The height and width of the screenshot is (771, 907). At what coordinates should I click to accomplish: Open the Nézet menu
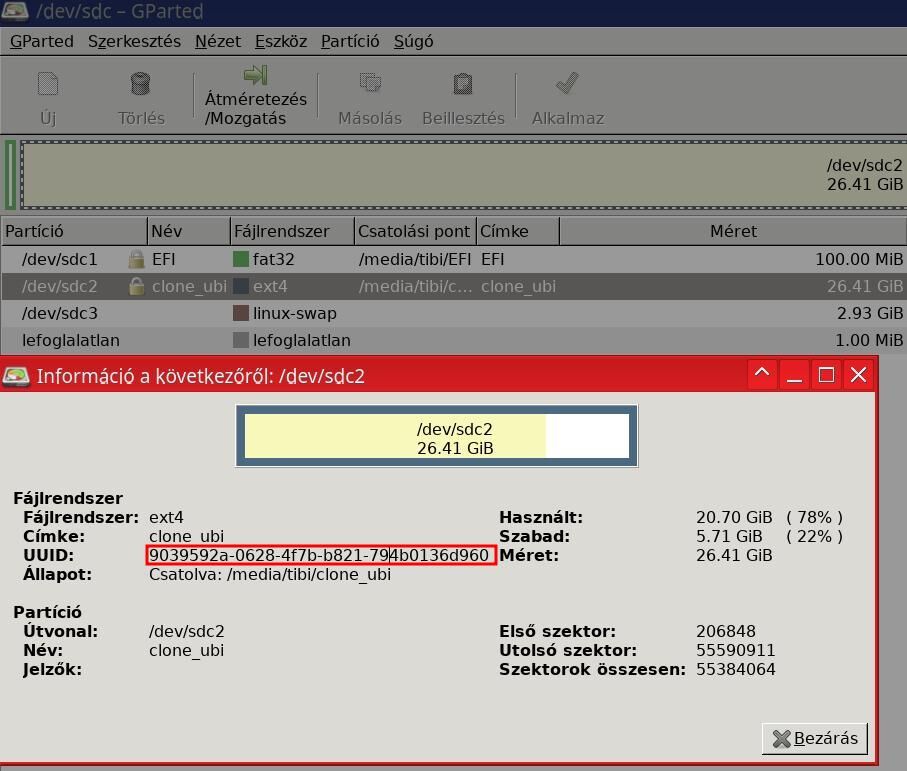click(x=217, y=42)
